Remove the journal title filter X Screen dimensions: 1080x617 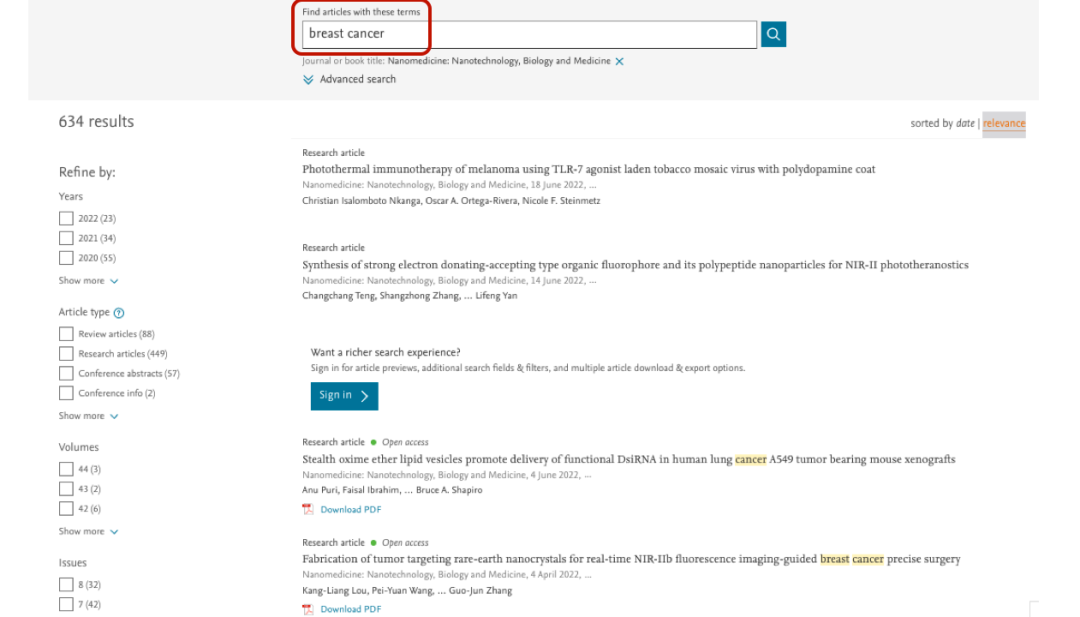[x=619, y=61]
